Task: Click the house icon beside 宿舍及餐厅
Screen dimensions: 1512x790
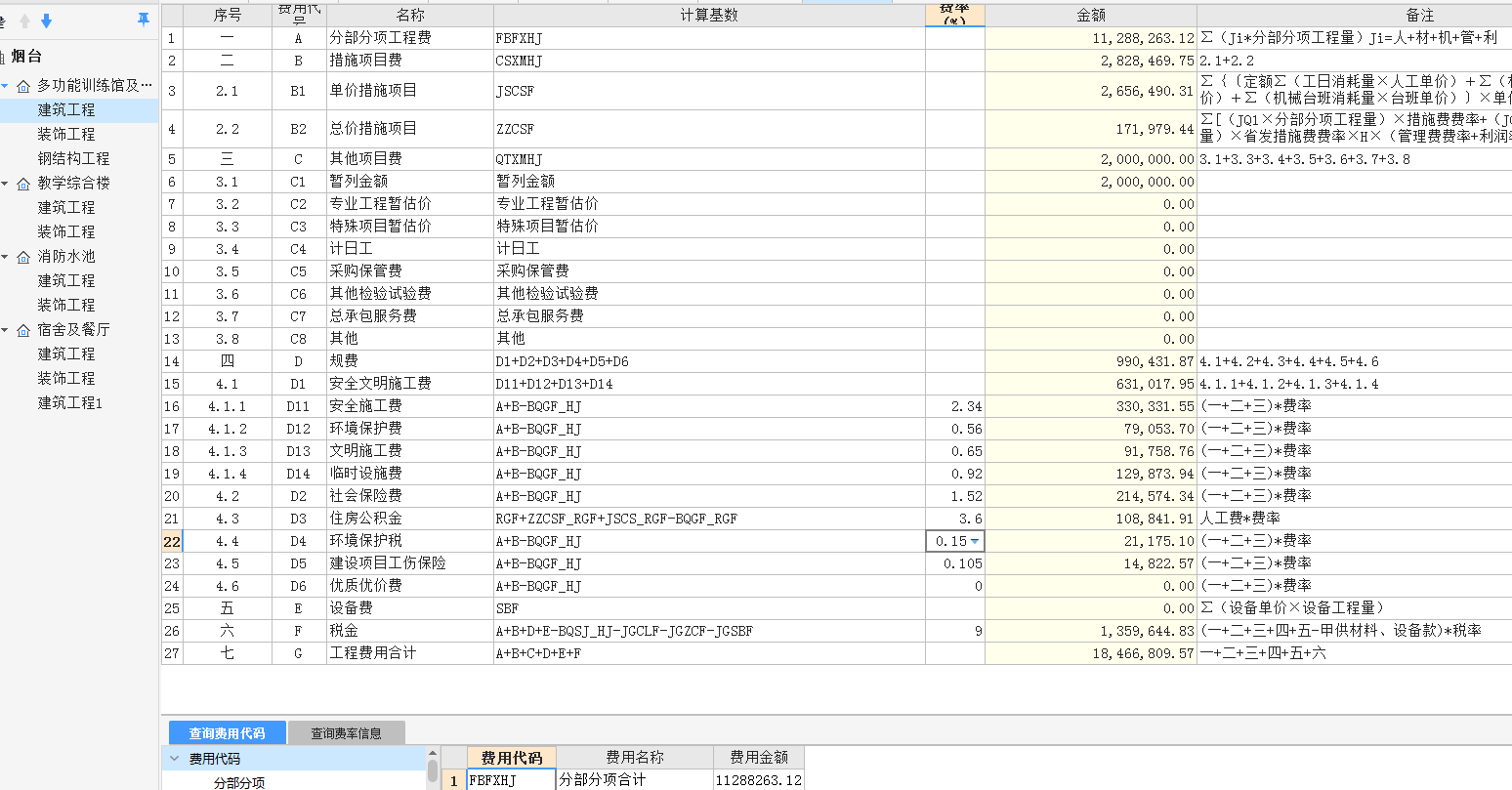Action: (23, 330)
